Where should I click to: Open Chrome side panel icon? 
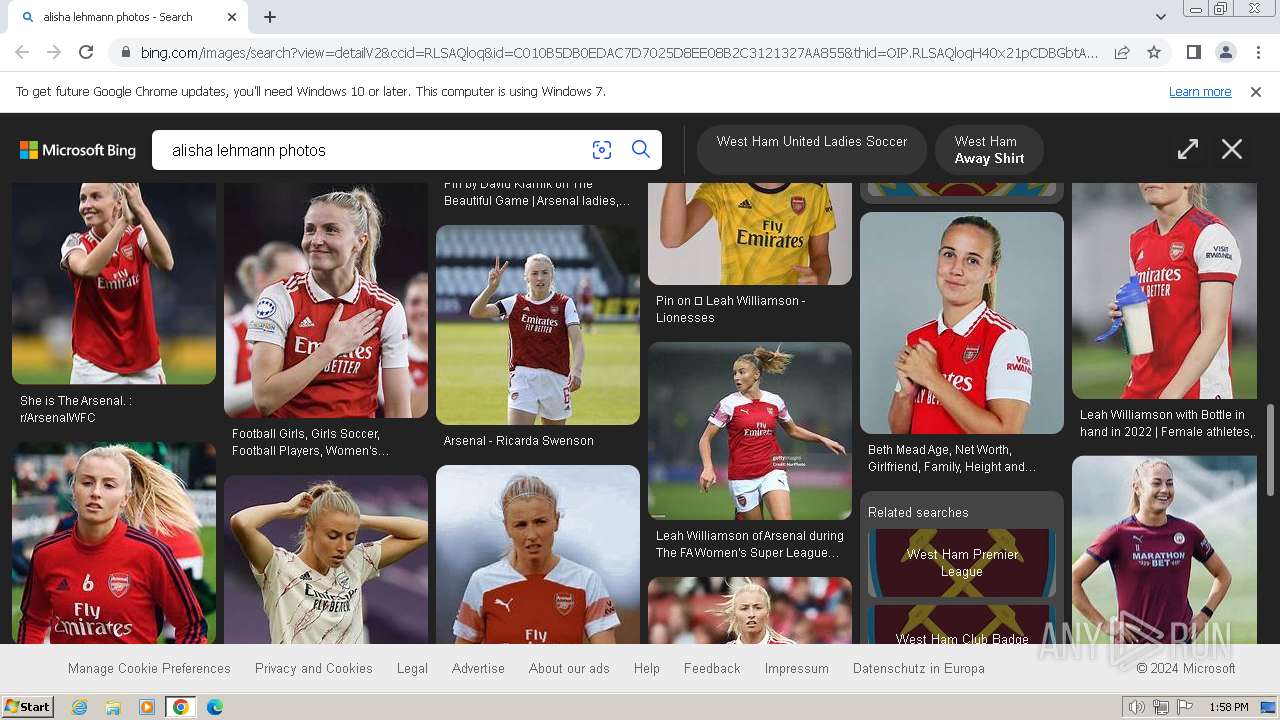(x=1193, y=52)
